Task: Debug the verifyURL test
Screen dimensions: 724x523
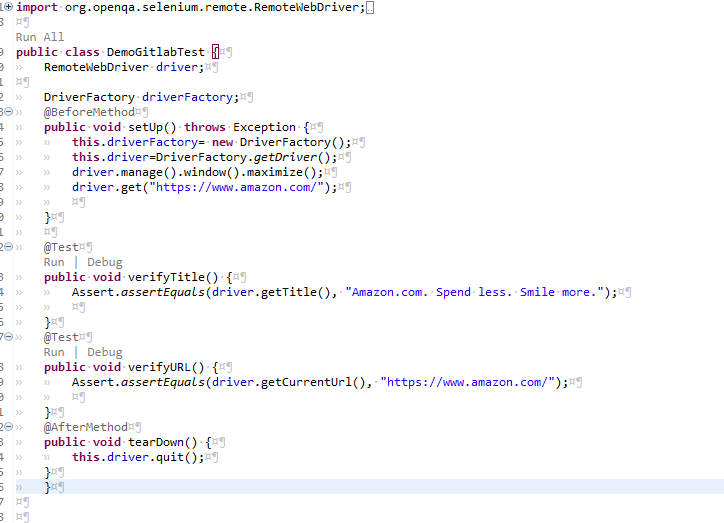Action: tap(105, 352)
